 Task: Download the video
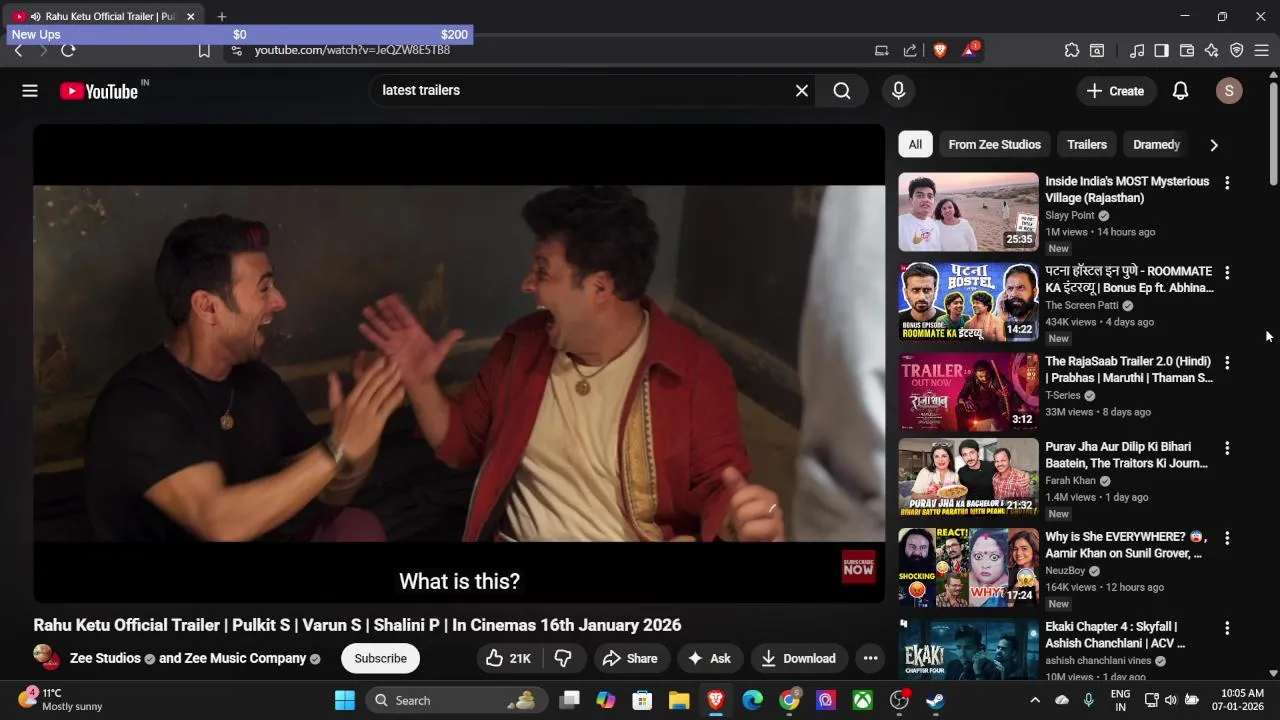coord(798,658)
